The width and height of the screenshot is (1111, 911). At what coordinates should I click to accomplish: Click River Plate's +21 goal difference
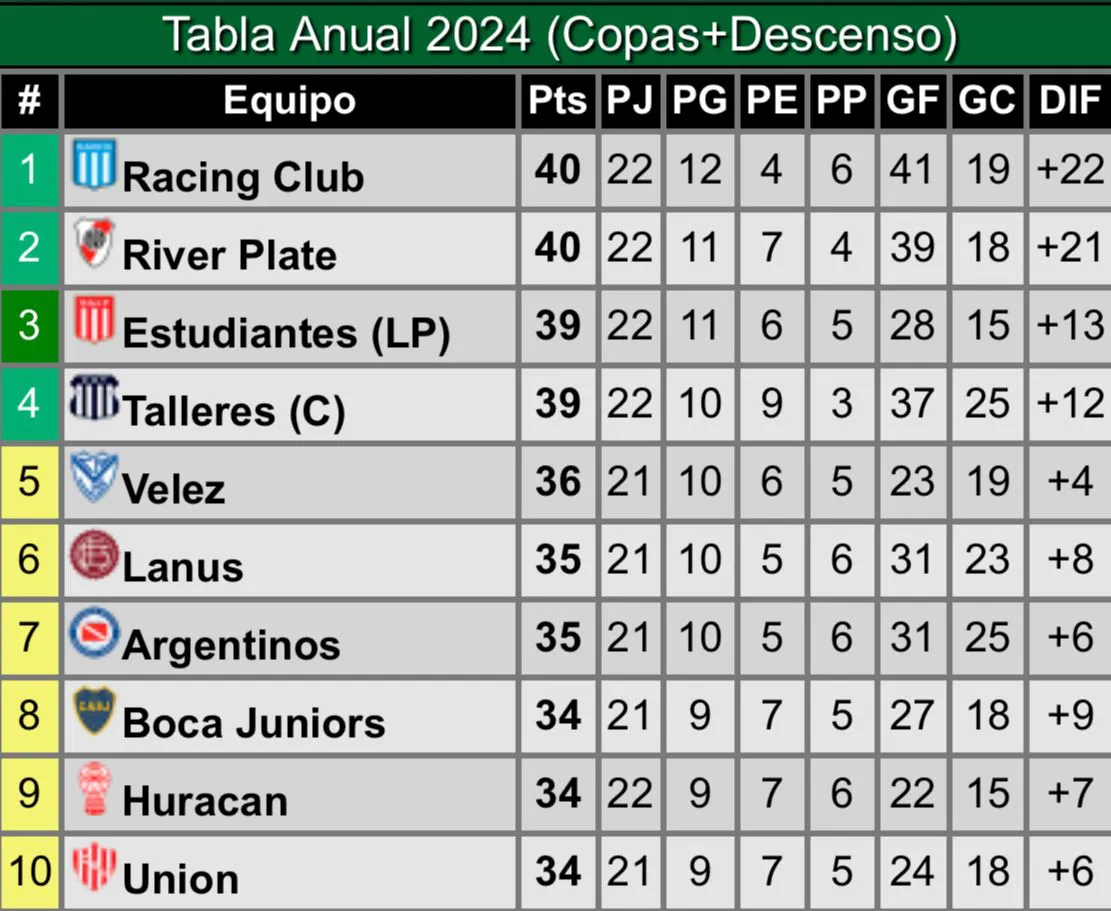pyautogui.click(x=1069, y=248)
